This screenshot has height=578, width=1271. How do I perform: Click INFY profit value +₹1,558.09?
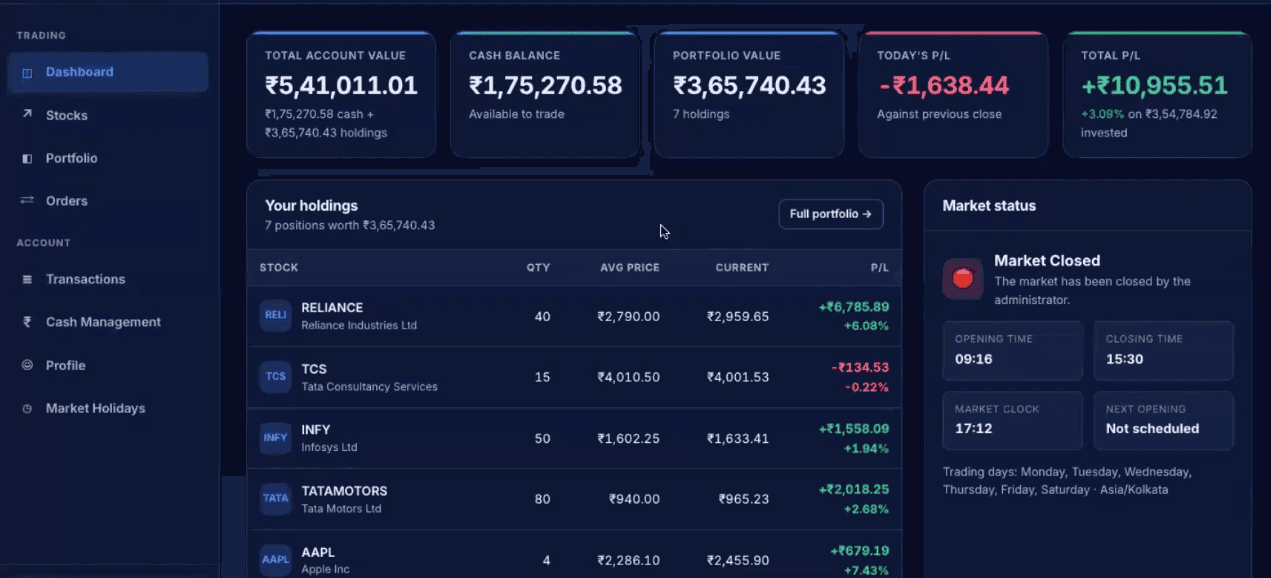pyautogui.click(x=854, y=429)
